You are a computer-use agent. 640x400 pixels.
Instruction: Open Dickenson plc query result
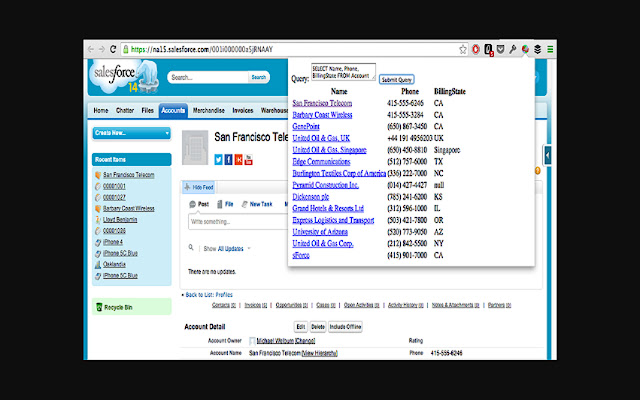click(311, 197)
